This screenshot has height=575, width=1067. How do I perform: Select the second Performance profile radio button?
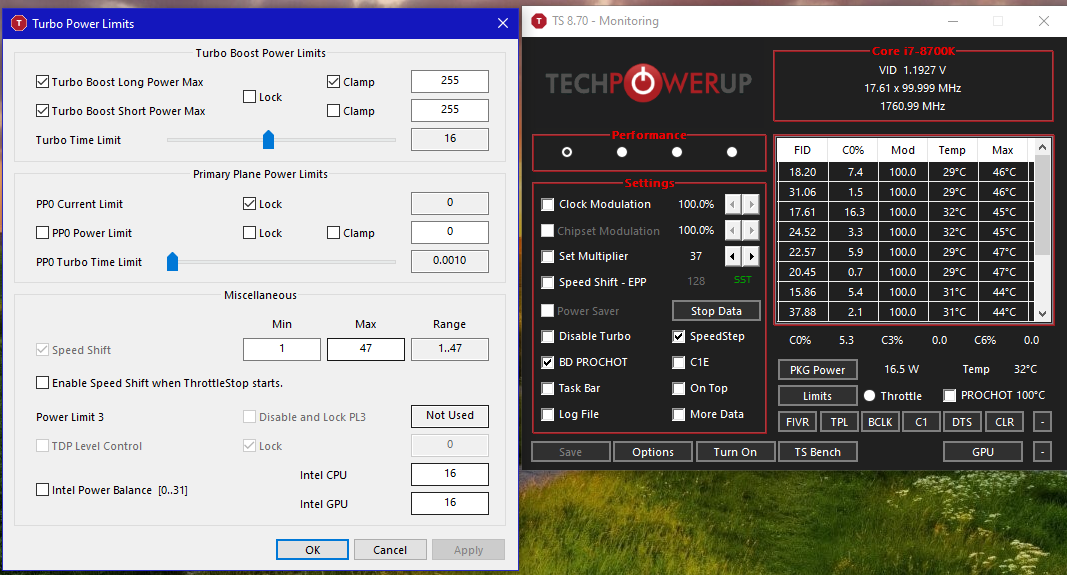coord(622,152)
